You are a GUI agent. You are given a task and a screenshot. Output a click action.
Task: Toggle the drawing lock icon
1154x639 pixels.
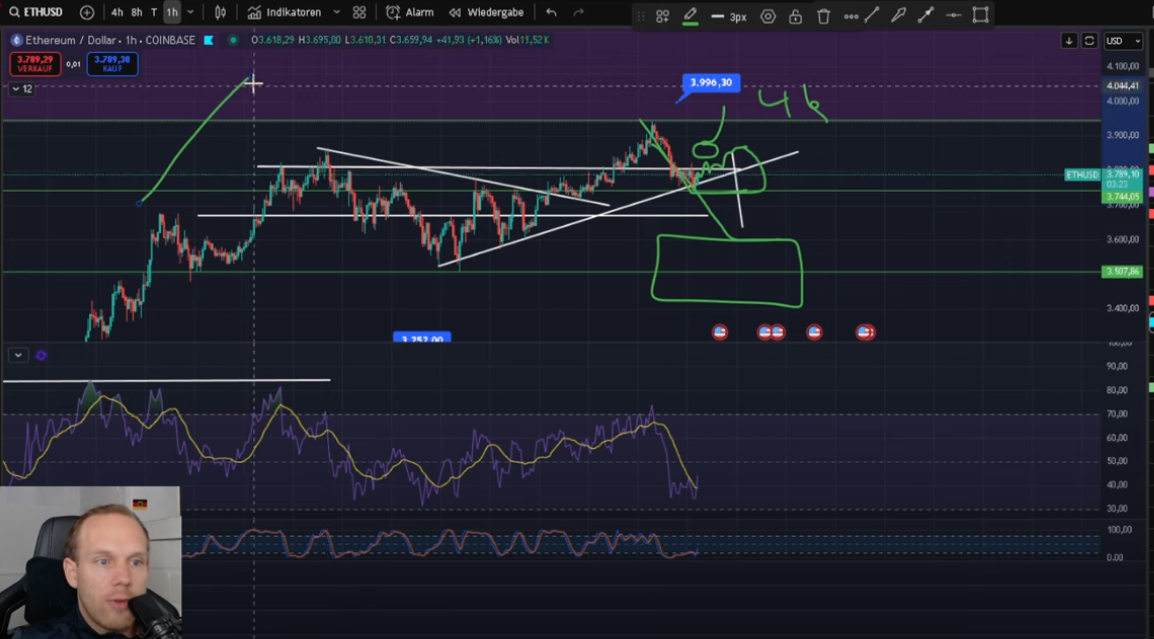795,16
